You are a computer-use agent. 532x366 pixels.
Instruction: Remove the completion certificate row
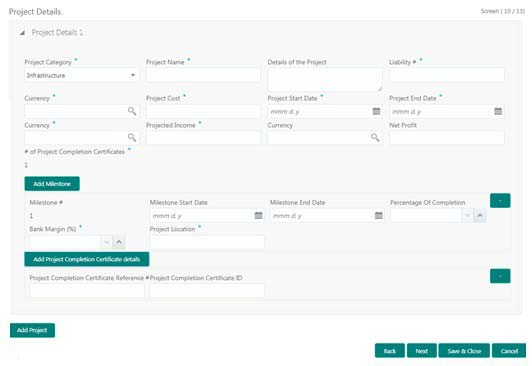(x=500, y=276)
